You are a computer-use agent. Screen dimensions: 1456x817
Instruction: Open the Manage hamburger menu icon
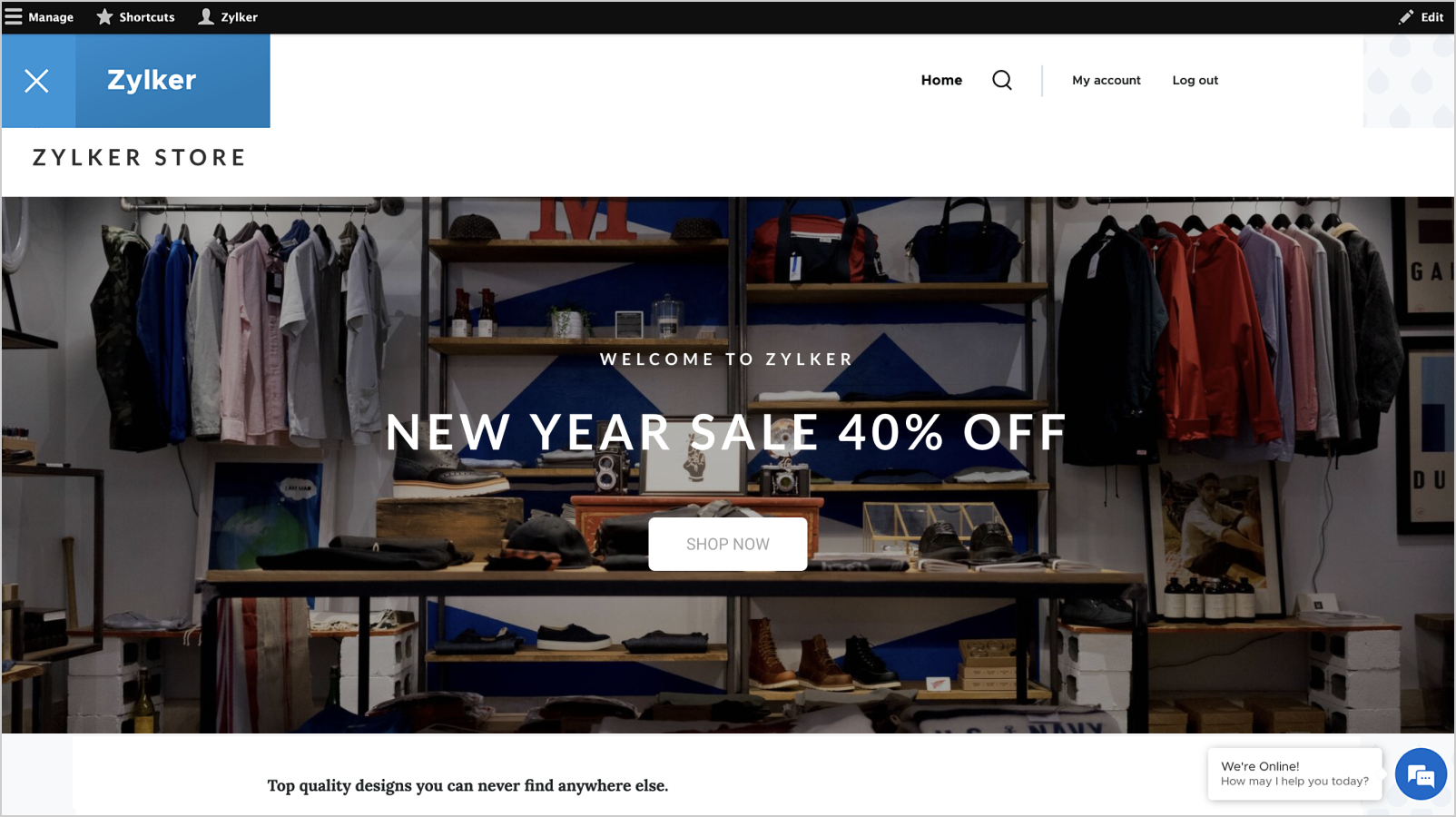click(14, 16)
